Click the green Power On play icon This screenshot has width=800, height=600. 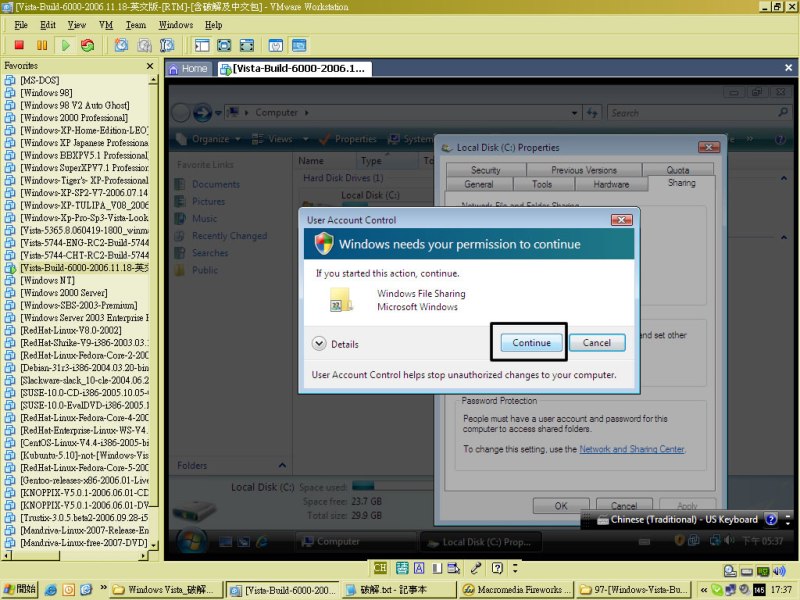[65, 45]
